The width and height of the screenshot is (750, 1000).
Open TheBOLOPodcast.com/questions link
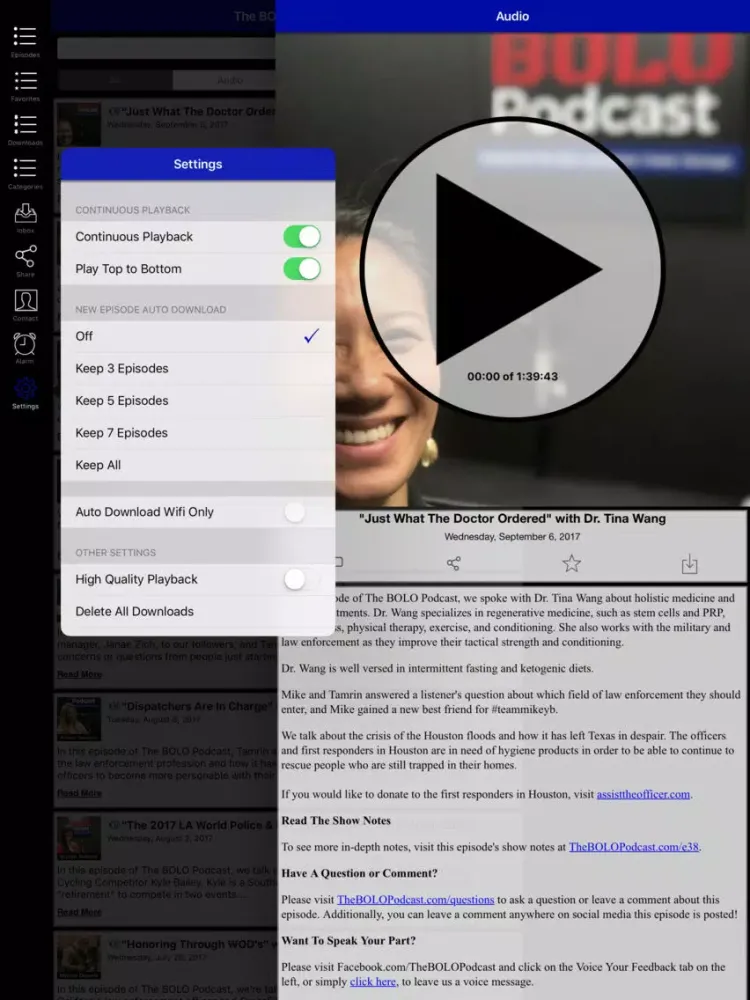[x=415, y=899]
